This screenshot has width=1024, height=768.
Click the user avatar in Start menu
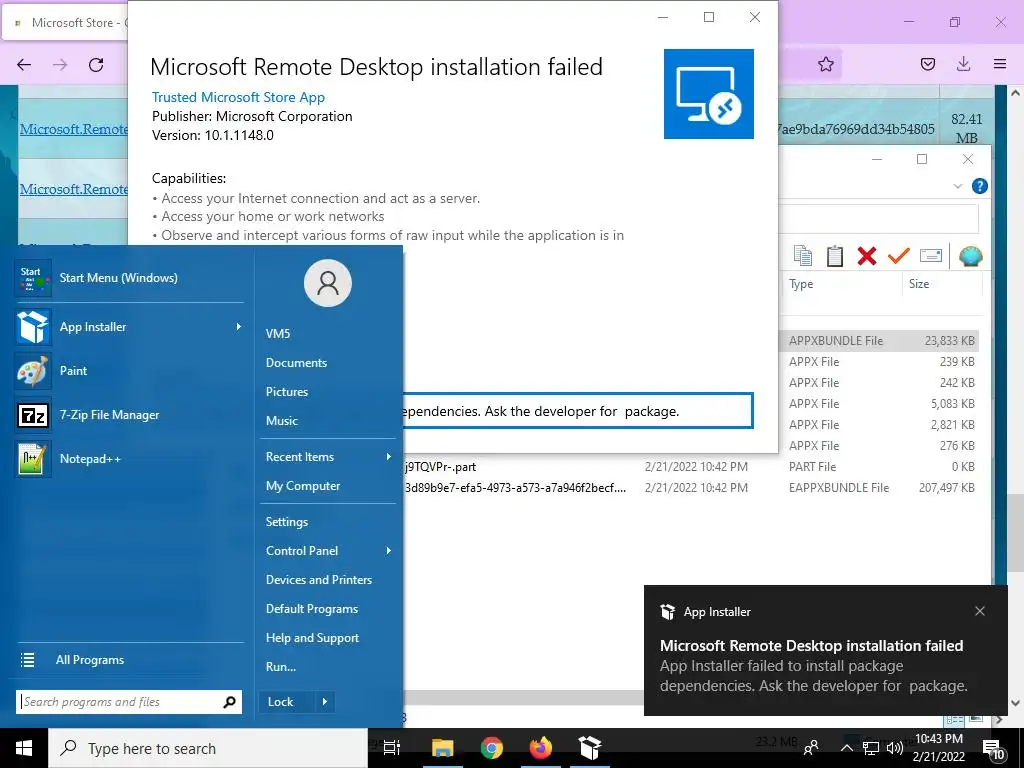point(328,283)
